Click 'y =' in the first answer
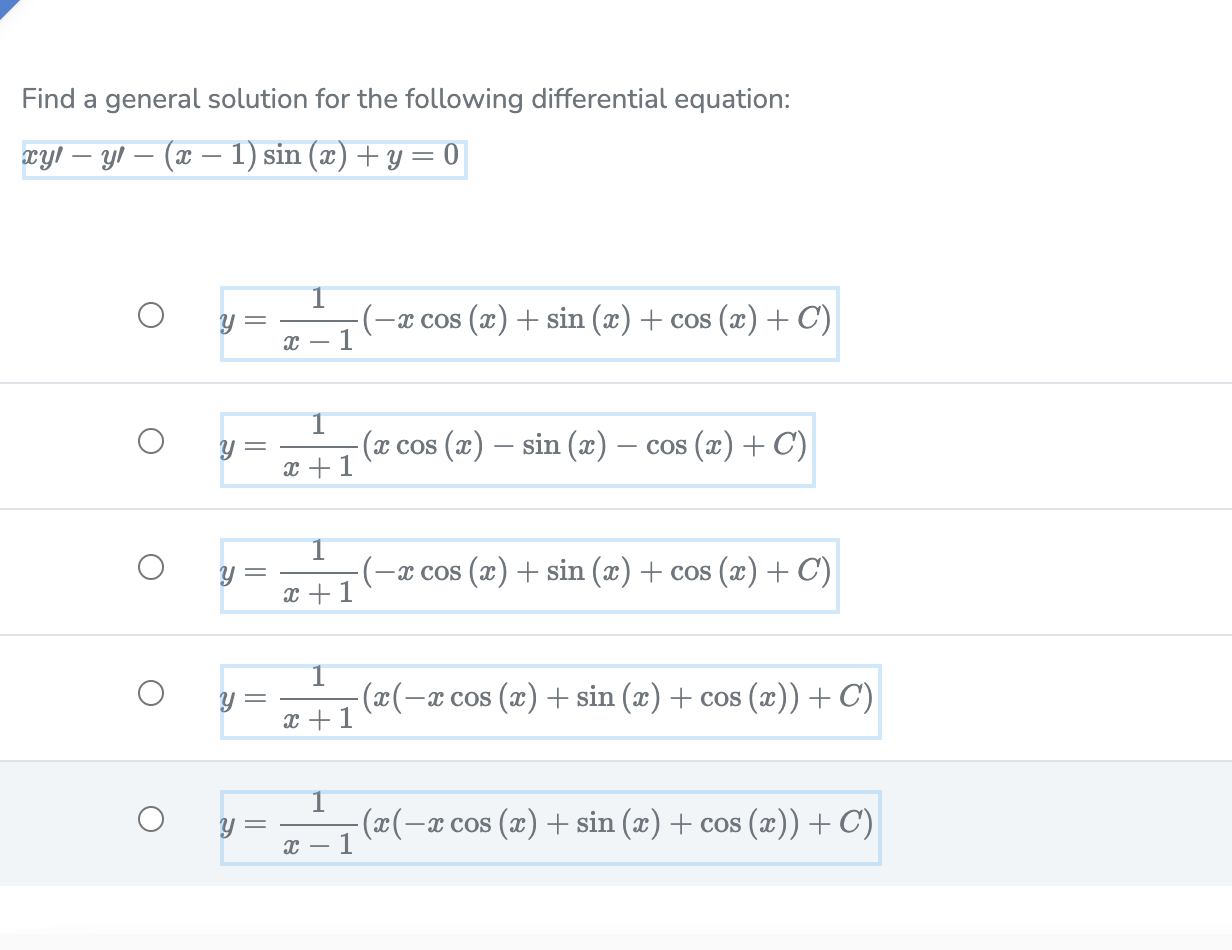This screenshot has width=1232, height=950. tap(242, 321)
